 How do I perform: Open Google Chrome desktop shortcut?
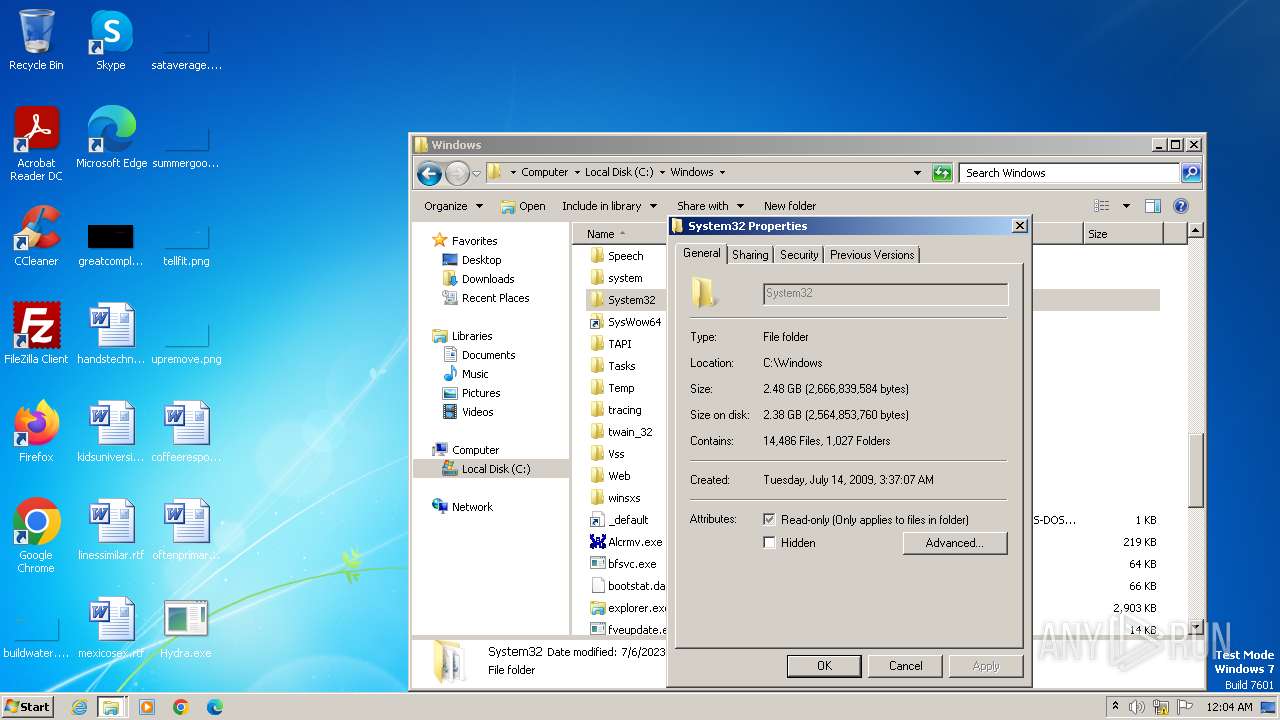[x=36, y=536]
